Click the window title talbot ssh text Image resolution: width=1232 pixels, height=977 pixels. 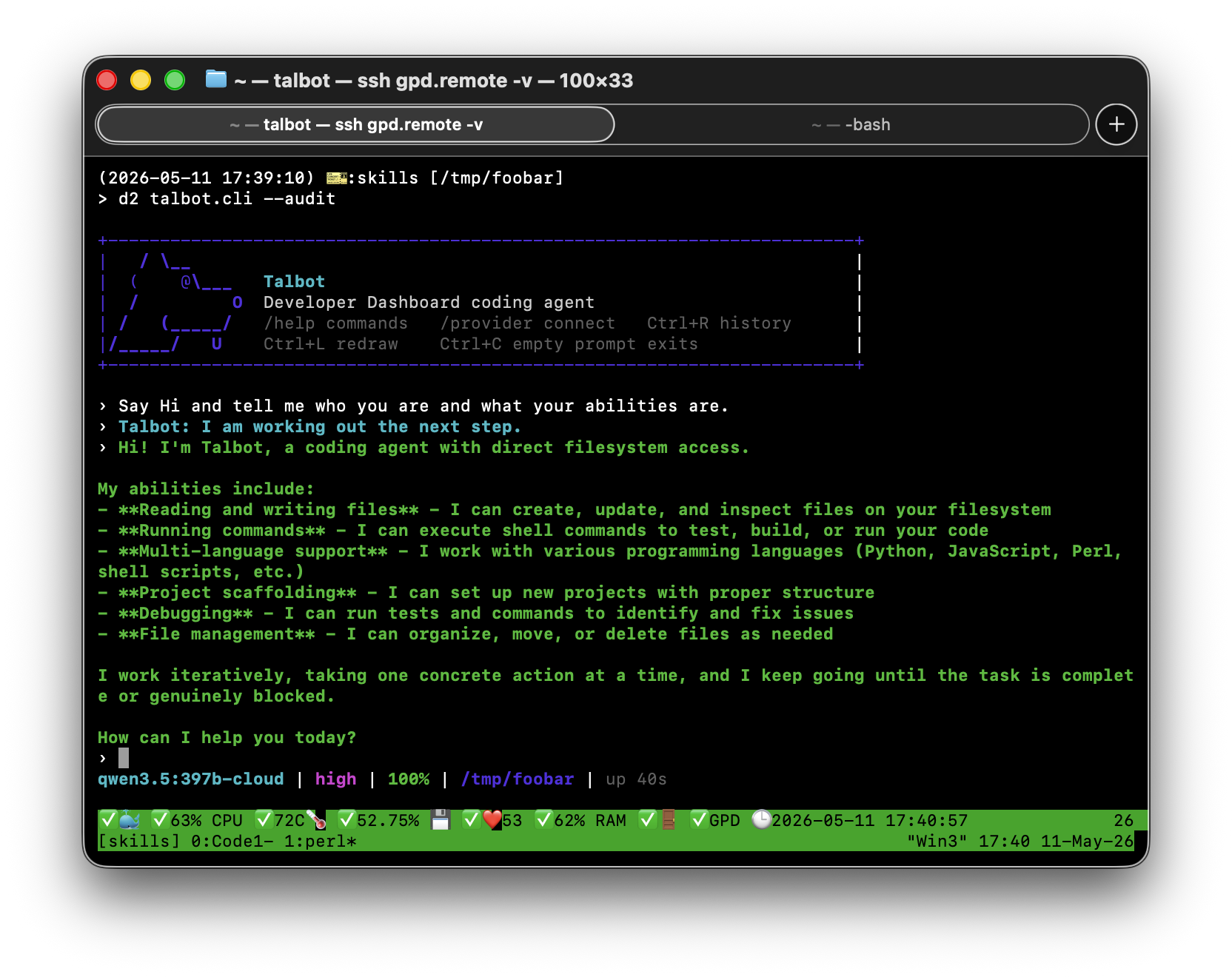pyautogui.click(x=434, y=80)
